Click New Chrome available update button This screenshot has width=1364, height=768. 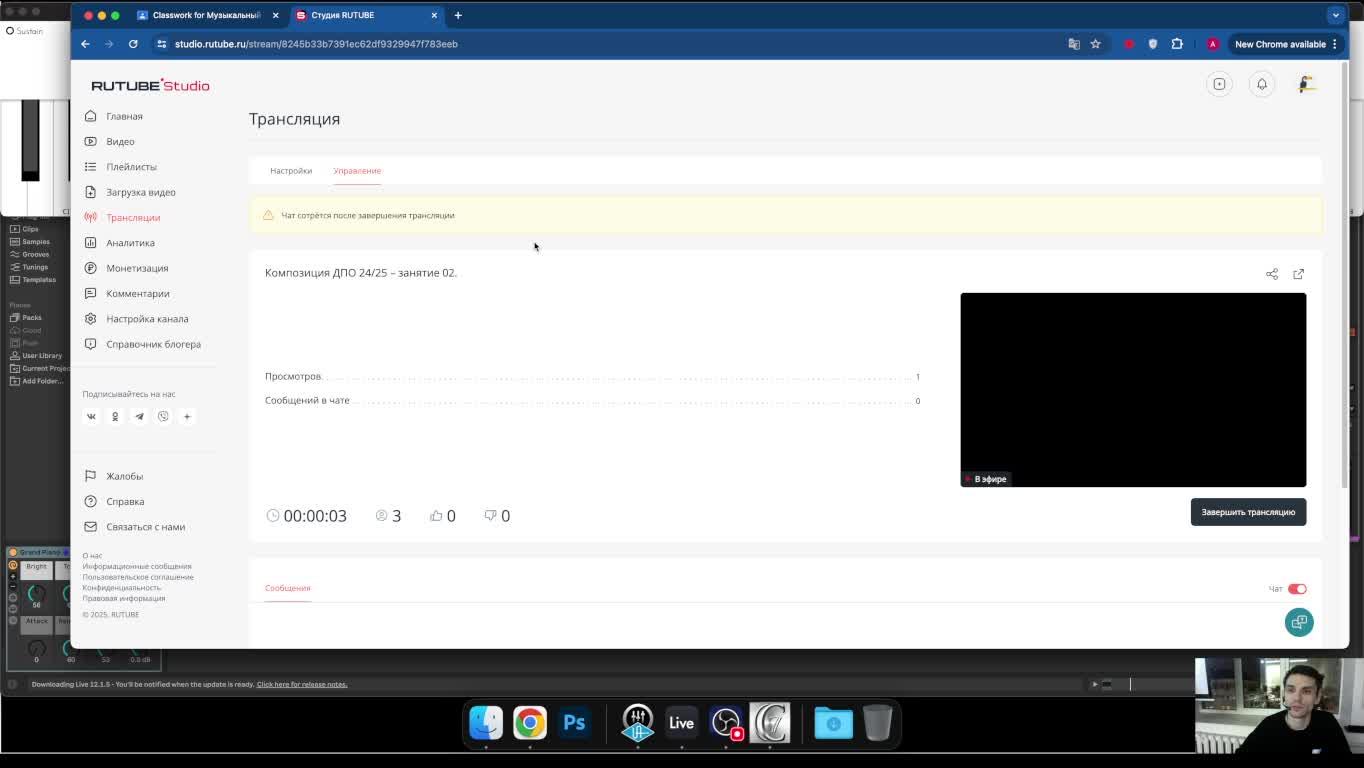(x=1285, y=44)
